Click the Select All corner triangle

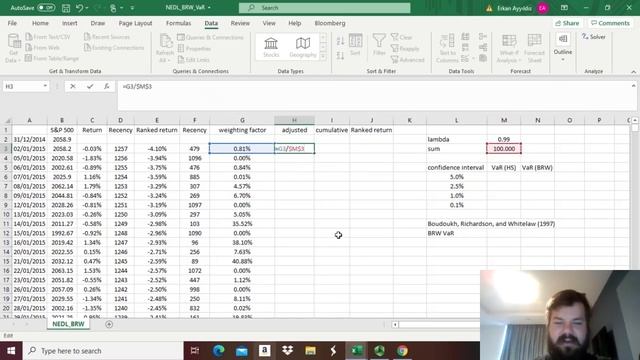(x=6, y=120)
